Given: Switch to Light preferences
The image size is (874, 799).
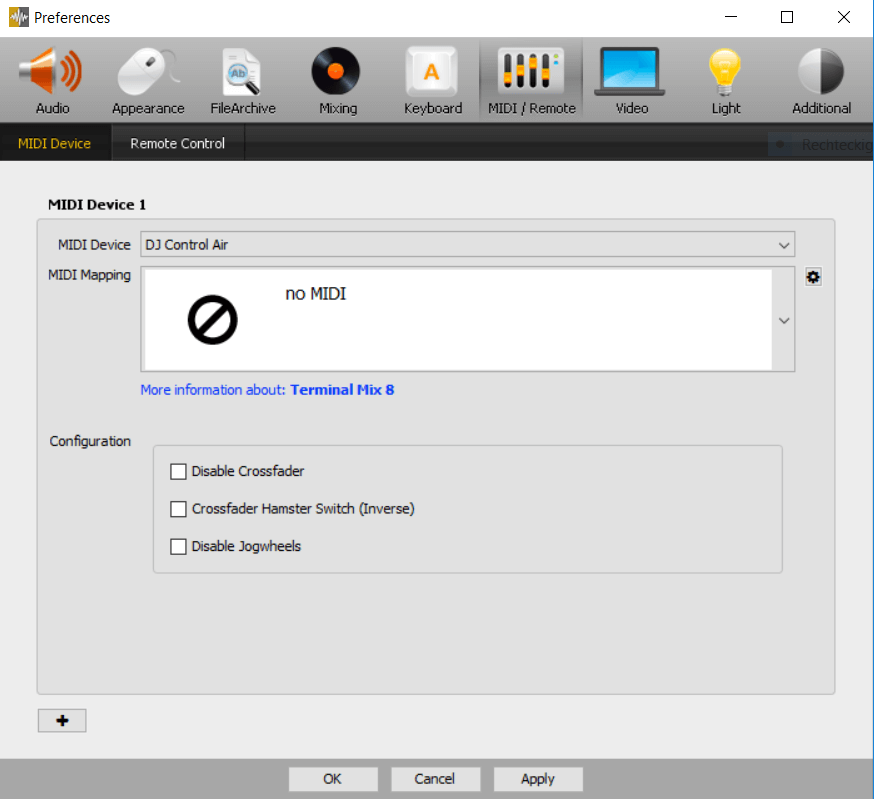Looking at the screenshot, I should pos(726,81).
